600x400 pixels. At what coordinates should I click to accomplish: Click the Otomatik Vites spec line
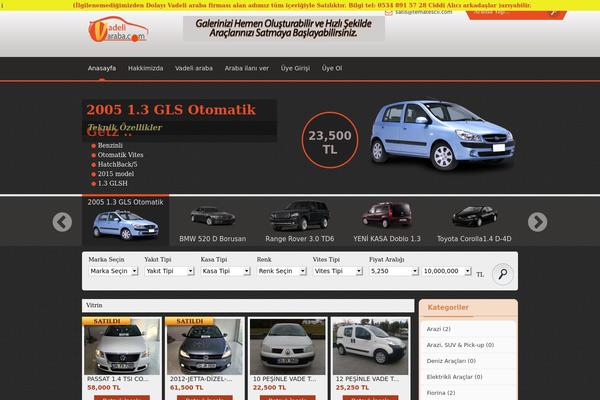121,155
